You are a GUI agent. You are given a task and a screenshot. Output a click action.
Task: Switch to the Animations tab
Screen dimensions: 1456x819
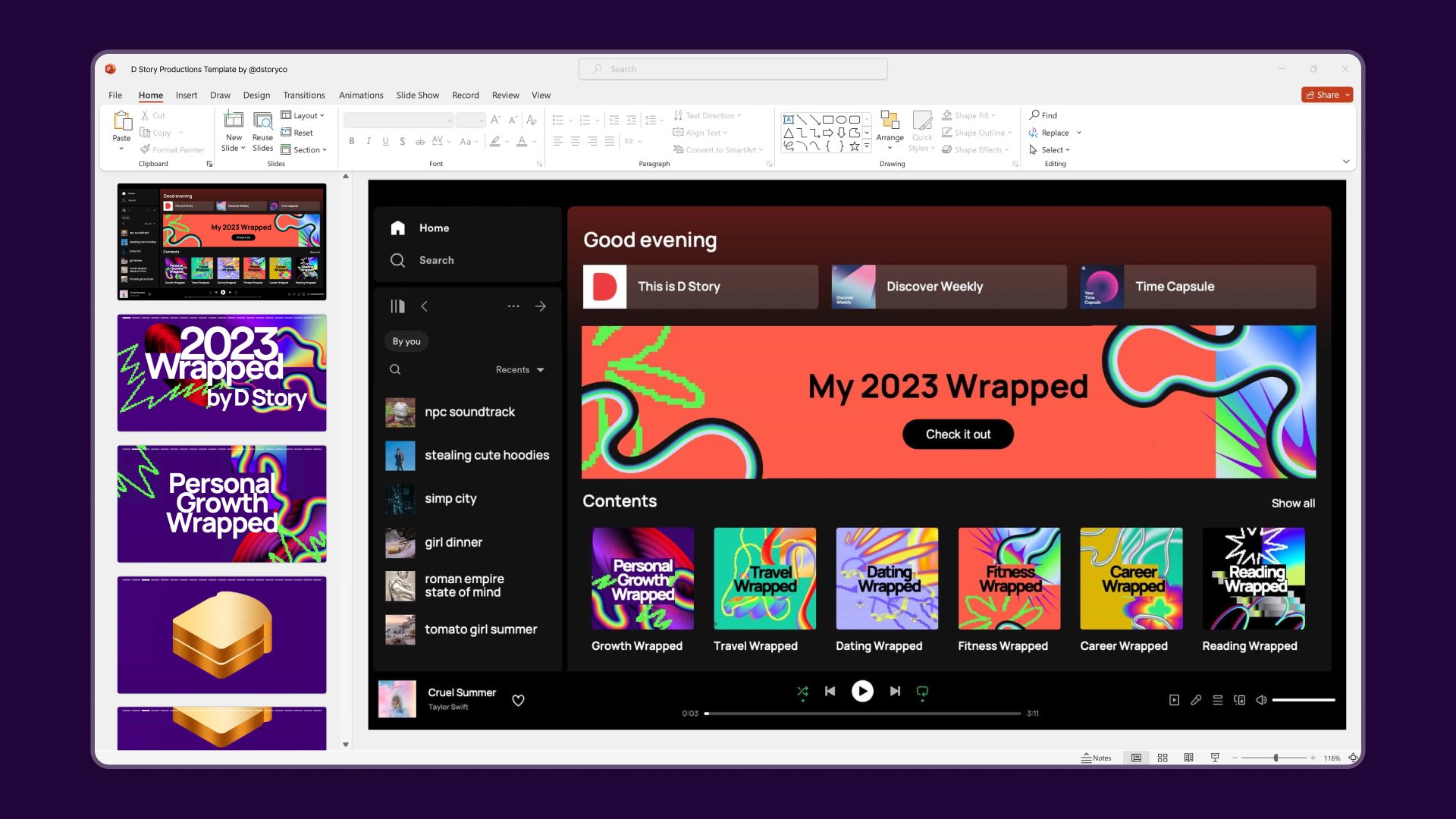361,95
